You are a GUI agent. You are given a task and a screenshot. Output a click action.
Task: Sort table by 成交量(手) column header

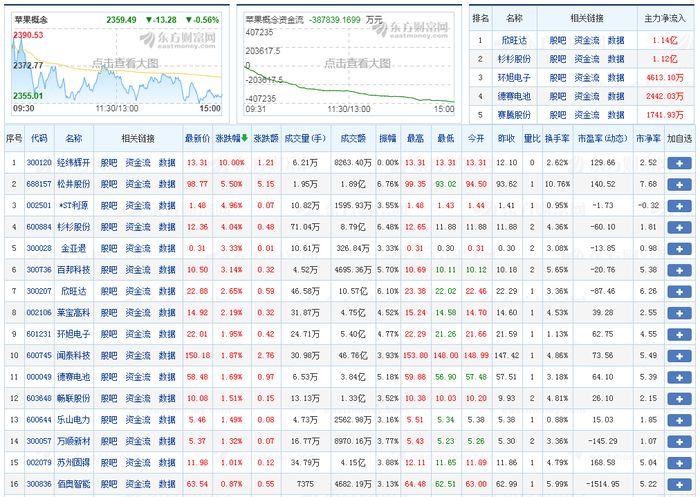(x=305, y=138)
